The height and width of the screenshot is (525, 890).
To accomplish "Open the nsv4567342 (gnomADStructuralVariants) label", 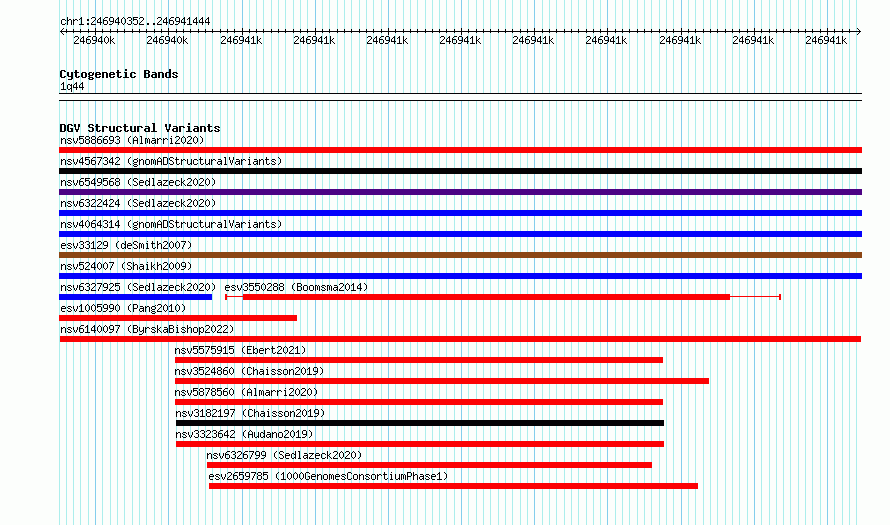I will click(x=171, y=161).
